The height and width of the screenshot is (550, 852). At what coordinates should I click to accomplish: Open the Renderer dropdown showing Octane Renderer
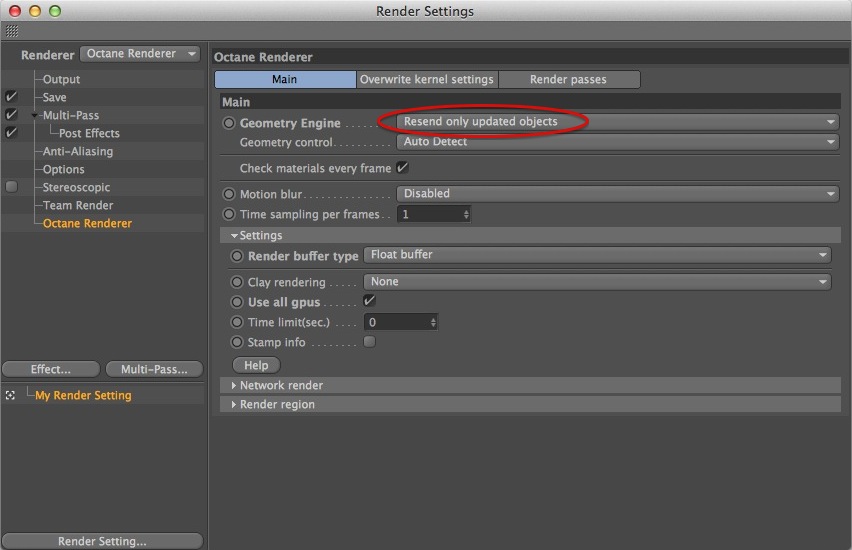coord(140,54)
